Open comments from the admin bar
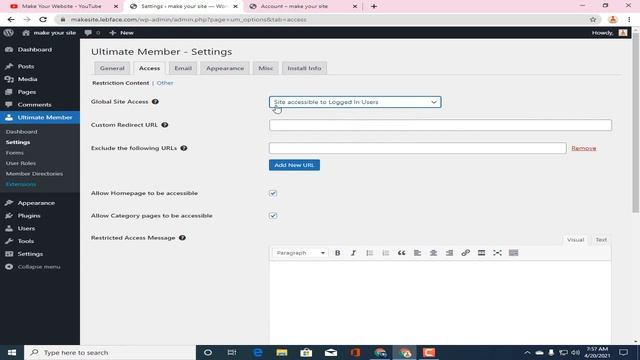The width and height of the screenshot is (640, 360). (92, 33)
